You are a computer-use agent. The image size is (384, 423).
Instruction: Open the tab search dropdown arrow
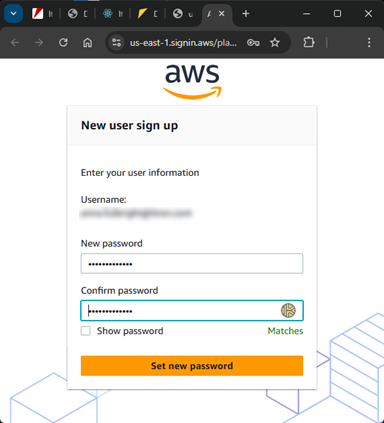pos(13,14)
